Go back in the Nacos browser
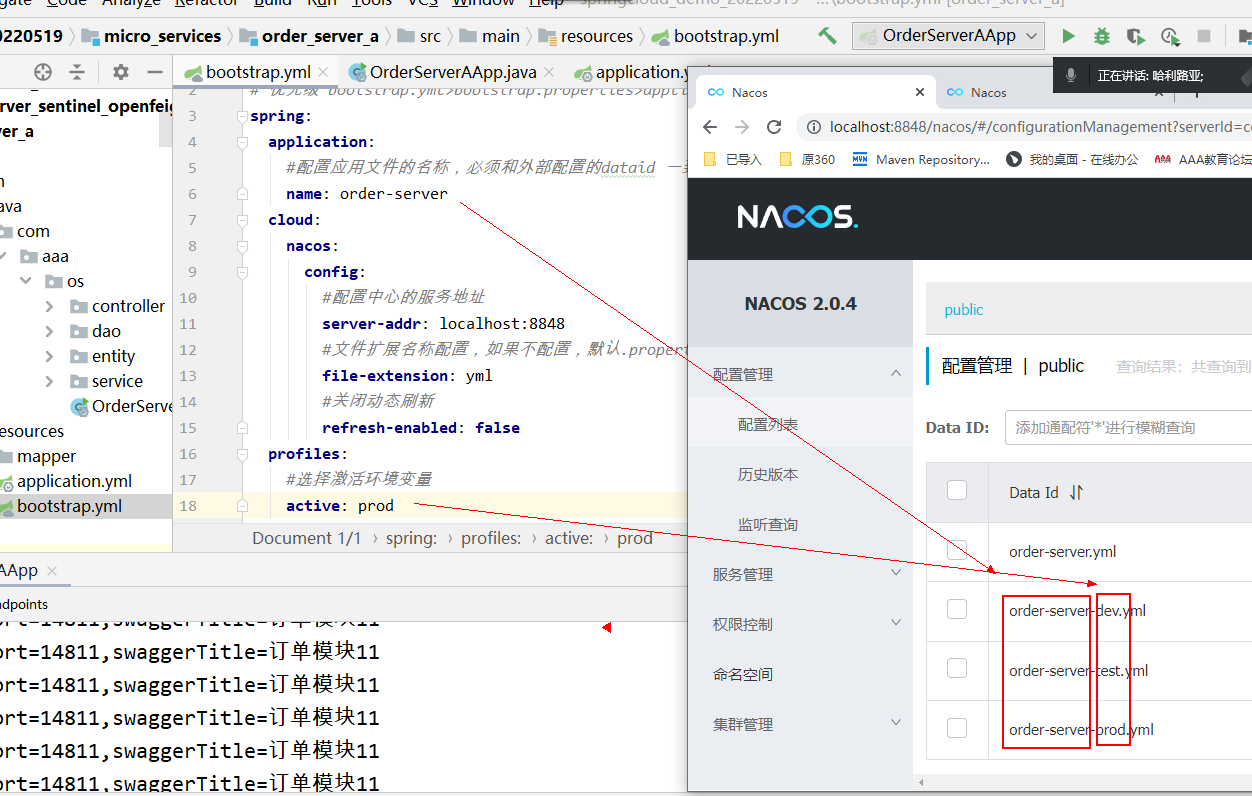The height and width of the screenshot is (796, 1252). (710, 127)
